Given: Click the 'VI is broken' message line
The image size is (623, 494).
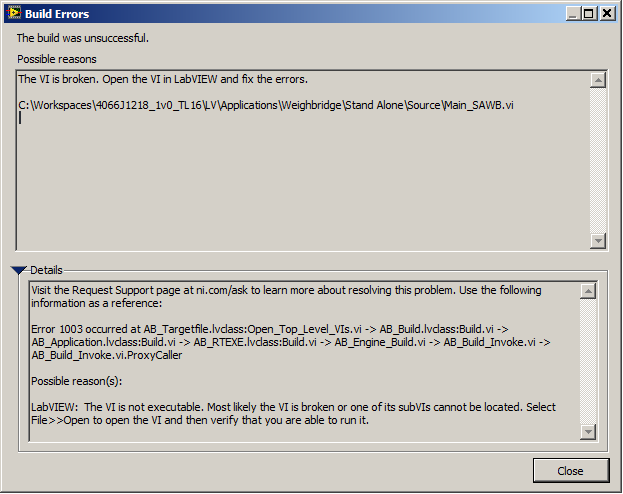Looking at the screenshot, I should coord(163,79).
